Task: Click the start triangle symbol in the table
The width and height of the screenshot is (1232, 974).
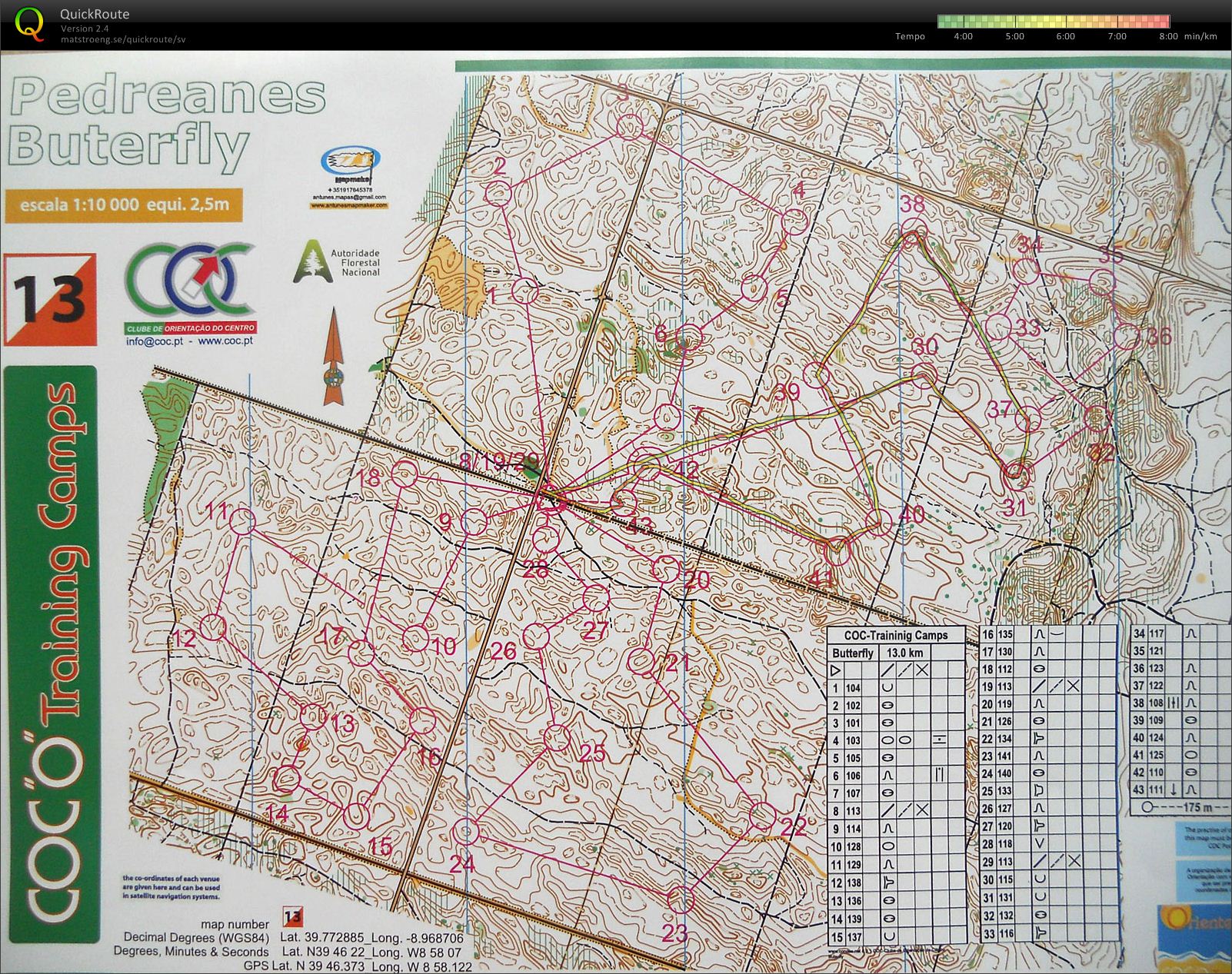Action: point(836,670)
